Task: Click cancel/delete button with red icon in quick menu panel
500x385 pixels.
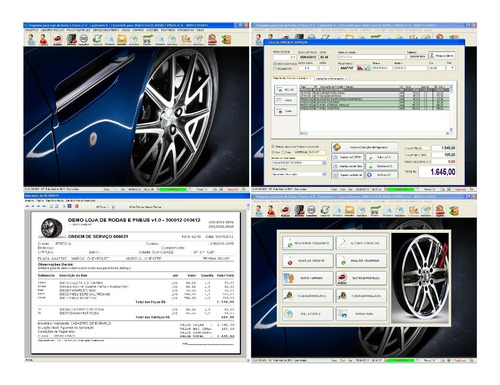Action: click(x=308, y=261)
